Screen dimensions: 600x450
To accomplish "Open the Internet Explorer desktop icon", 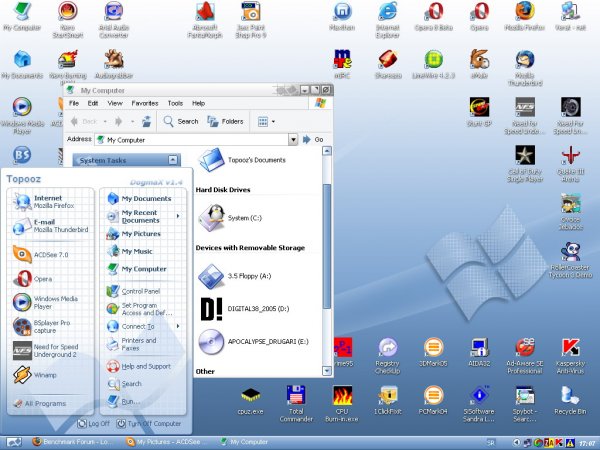I will click(x=388, y=20).
